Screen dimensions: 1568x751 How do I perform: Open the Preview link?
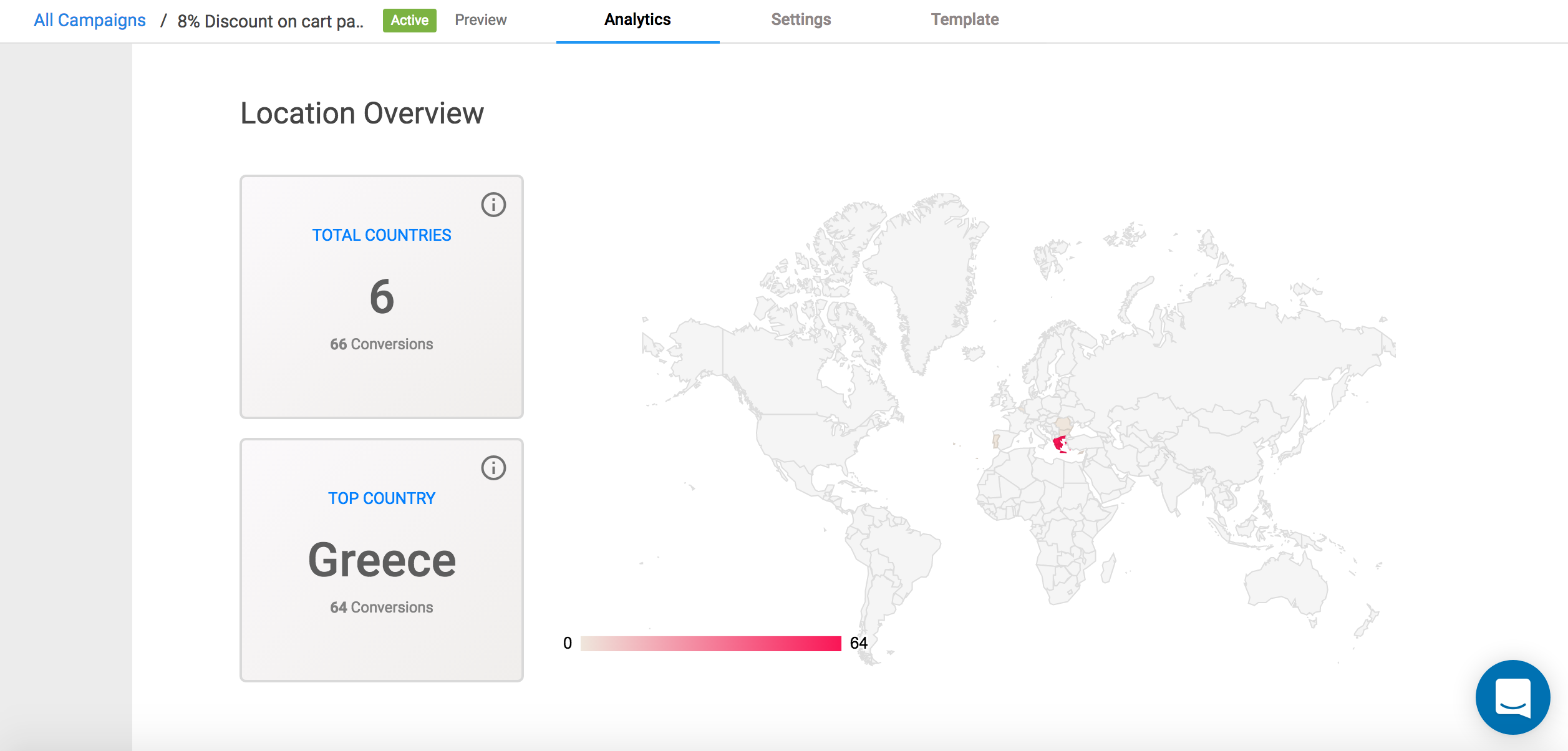pos(480,20)
